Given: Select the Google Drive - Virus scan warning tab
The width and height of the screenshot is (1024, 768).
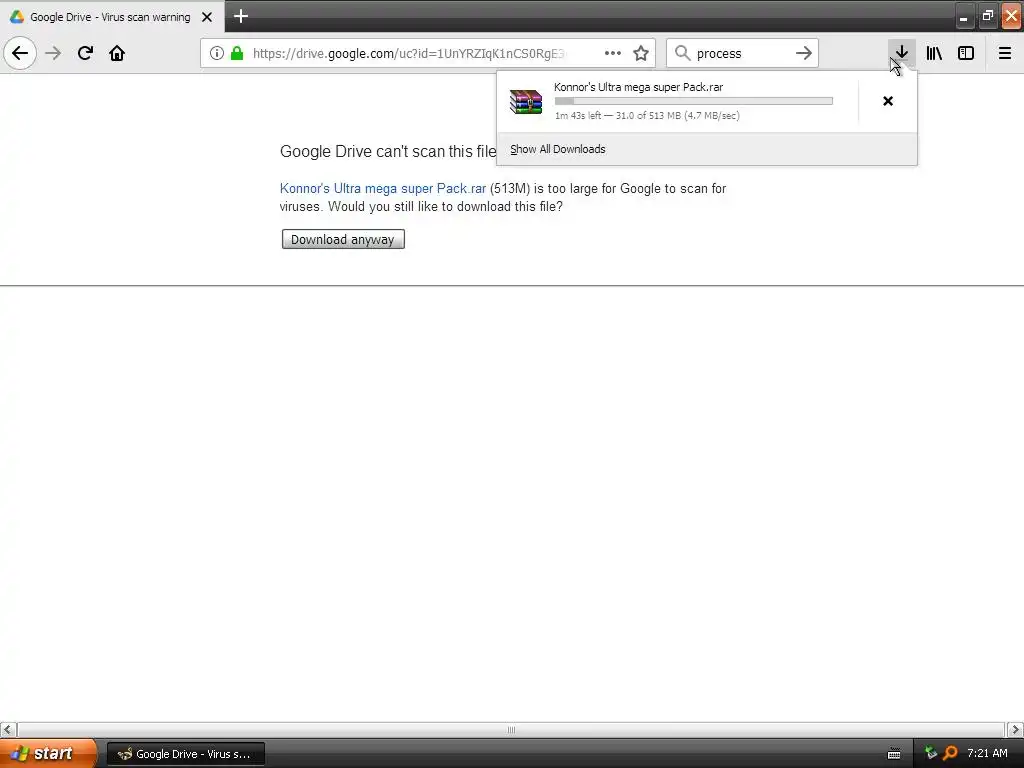Looking at the screenshot, I should coord(112,16).
